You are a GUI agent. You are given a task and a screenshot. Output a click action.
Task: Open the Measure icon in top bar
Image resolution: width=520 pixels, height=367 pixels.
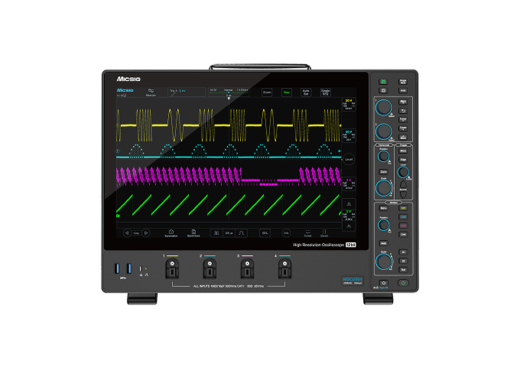click(151, 92)
